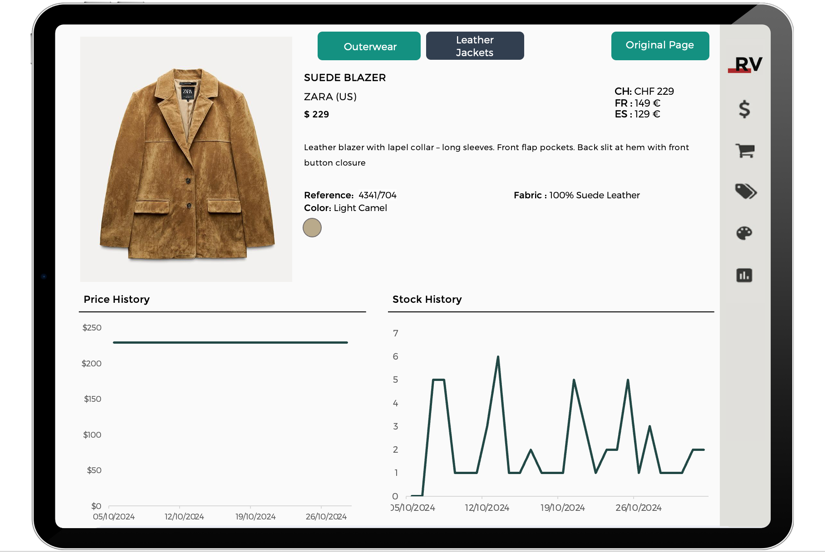Click the Stock History heading
The width and height of the screenshot is (825, 552).
pyautogui.click(x=427, y=299)
